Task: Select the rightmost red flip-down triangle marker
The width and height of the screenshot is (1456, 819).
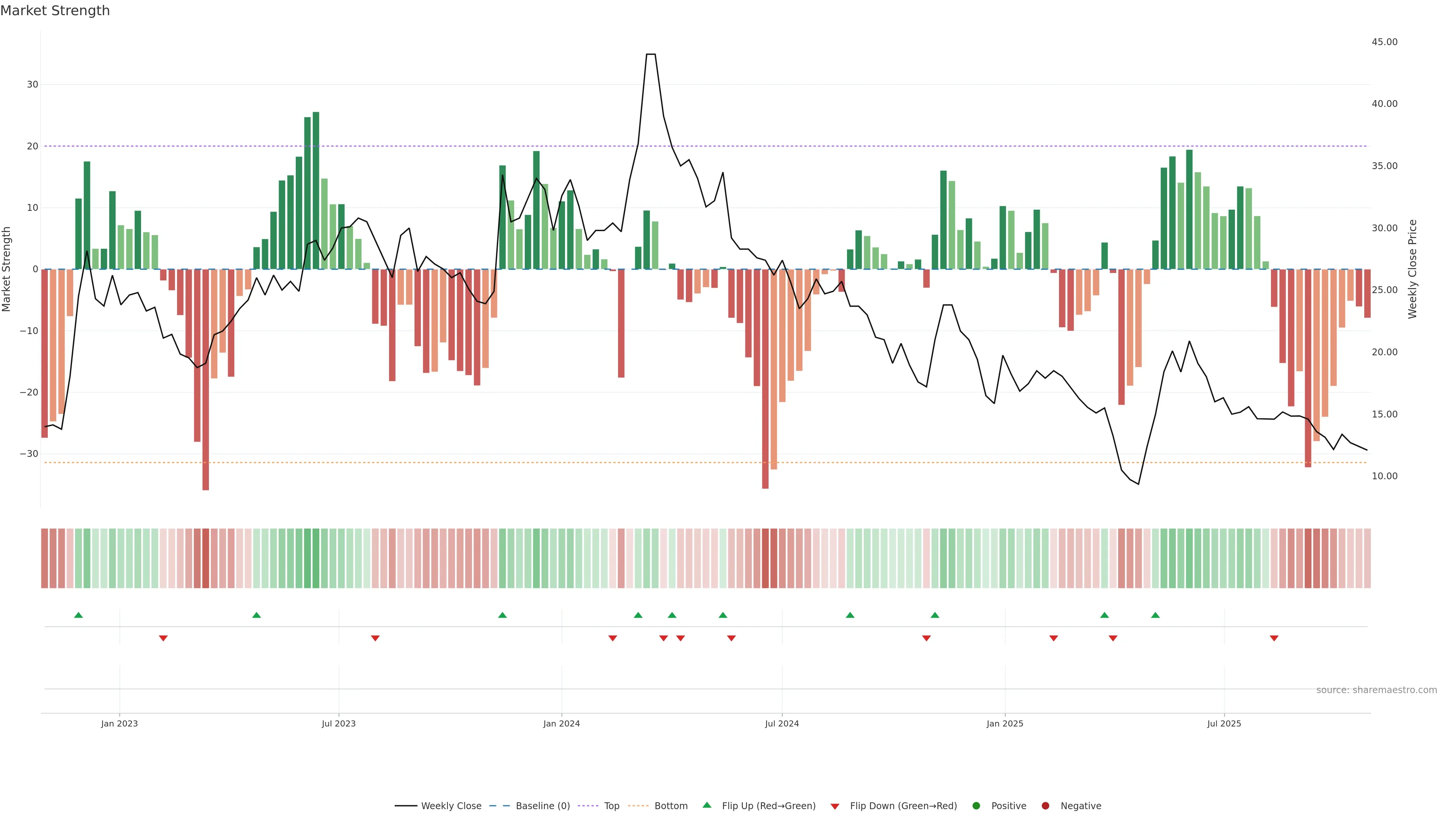Action: [x=1274, y=638]
